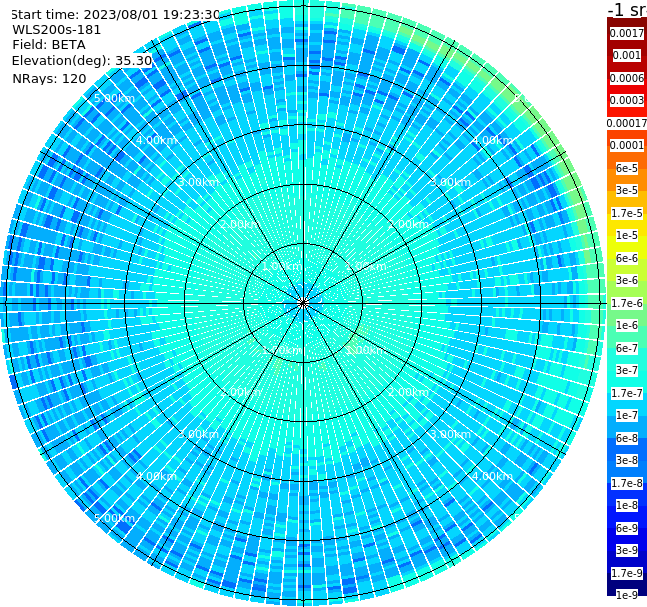Click the 0.0017 colorbar label
The image size is (647, 607).
pyautogui.click(x=627, y=33)
